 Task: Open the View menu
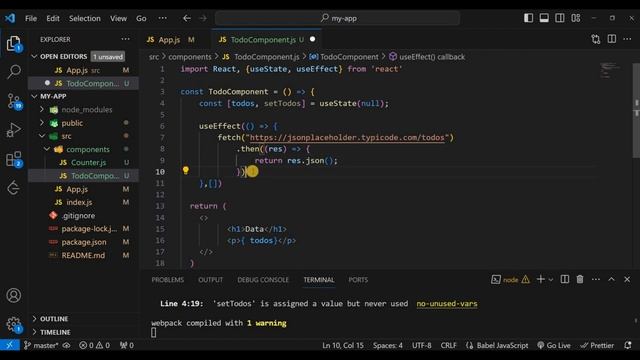[118, 18]
